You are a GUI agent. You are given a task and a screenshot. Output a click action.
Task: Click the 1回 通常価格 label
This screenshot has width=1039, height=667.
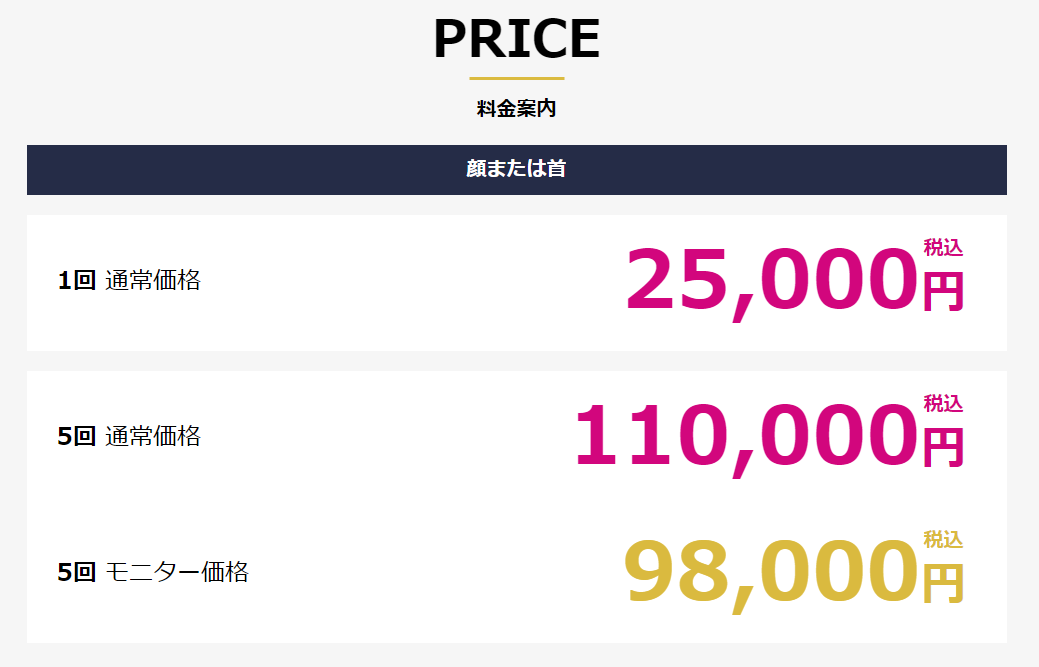point(129,281)
